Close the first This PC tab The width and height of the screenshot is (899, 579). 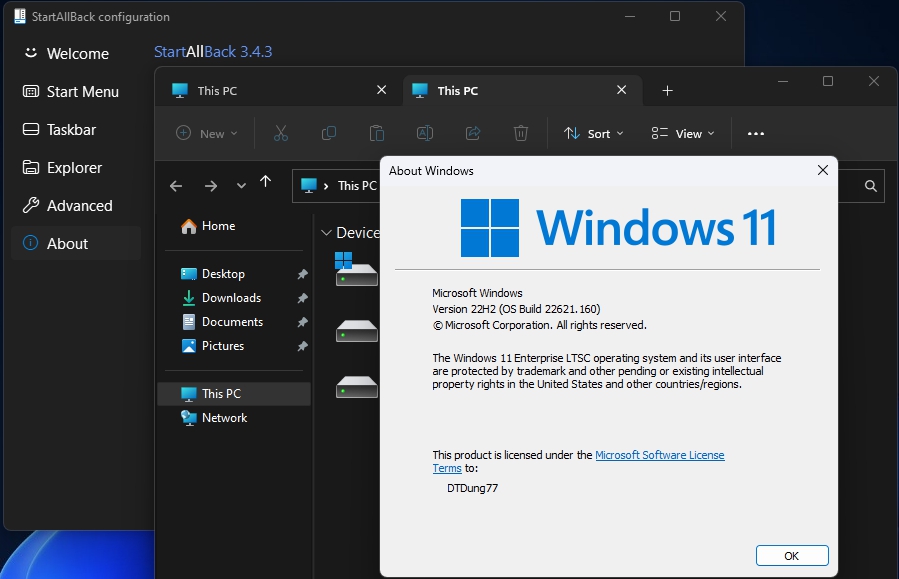(381, 90)
